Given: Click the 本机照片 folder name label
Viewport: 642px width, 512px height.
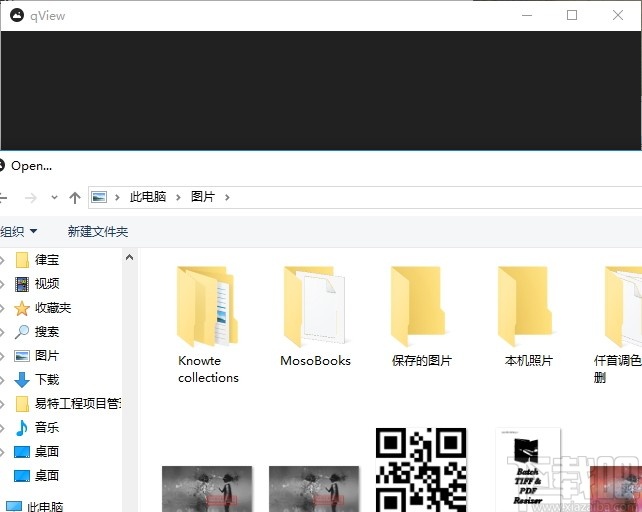Looking at the screenshot, I should (x=529, y=360).
